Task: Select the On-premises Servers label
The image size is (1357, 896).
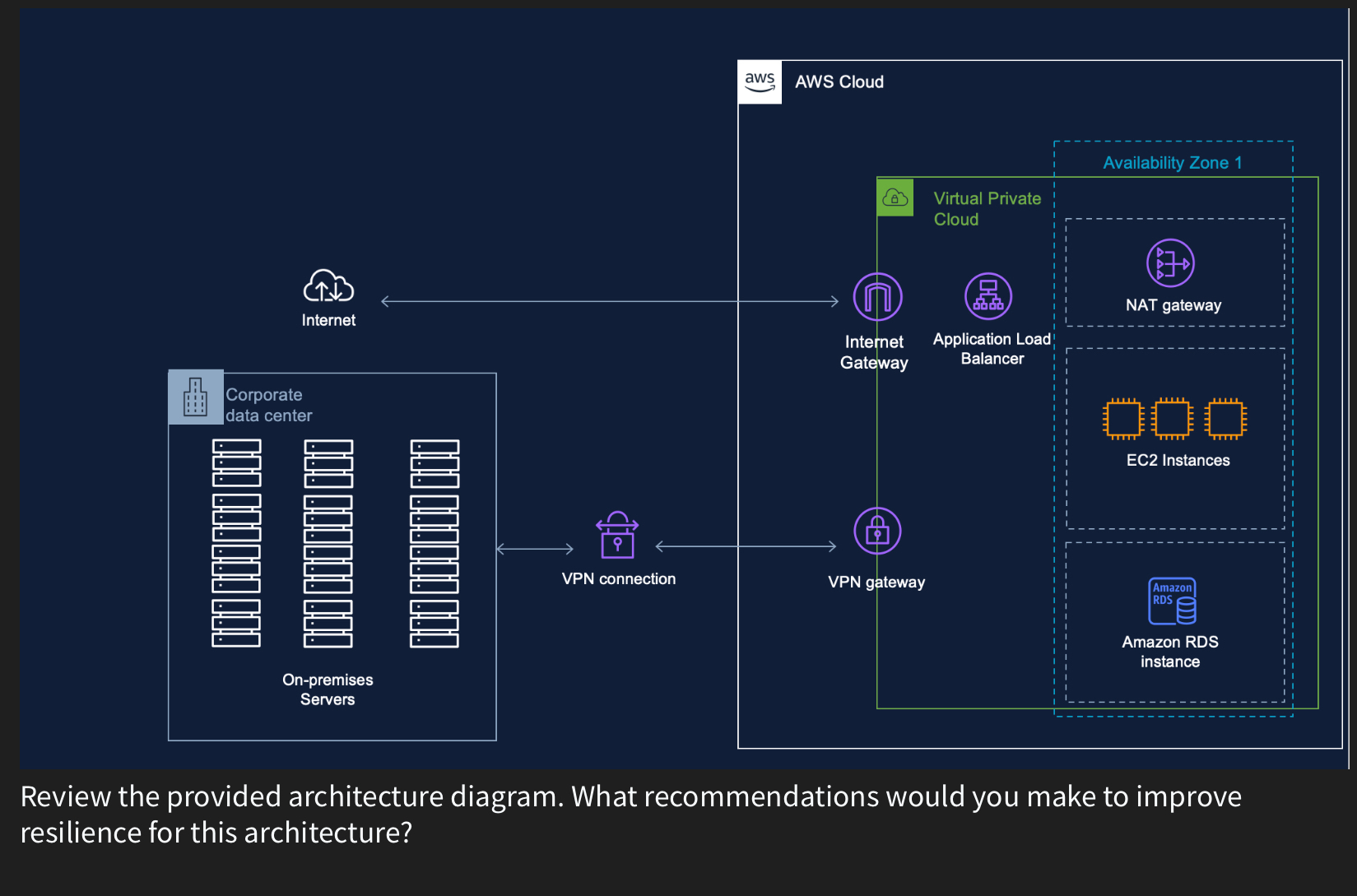Action: point(328,689)
